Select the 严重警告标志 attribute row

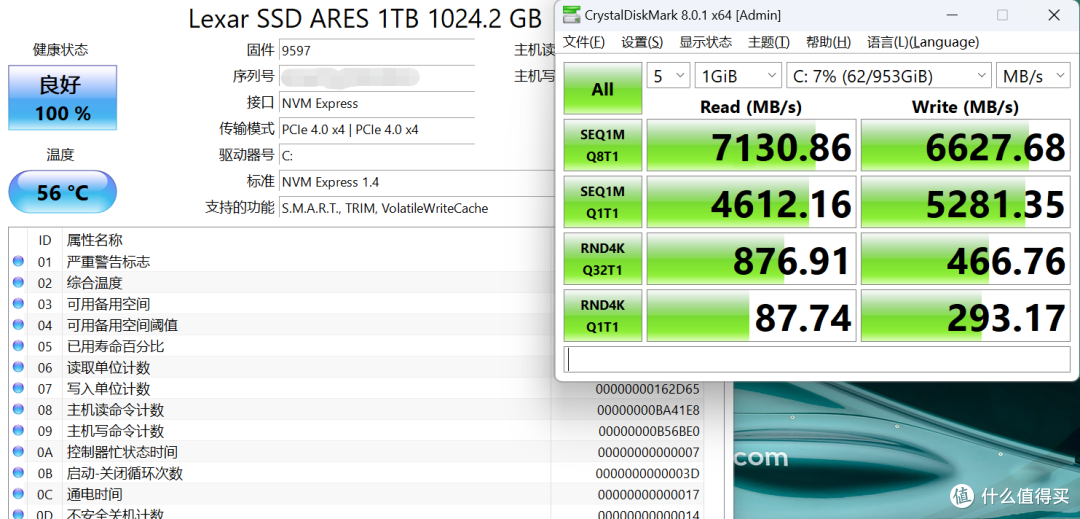pyautogui.click(x=282, y=262)
